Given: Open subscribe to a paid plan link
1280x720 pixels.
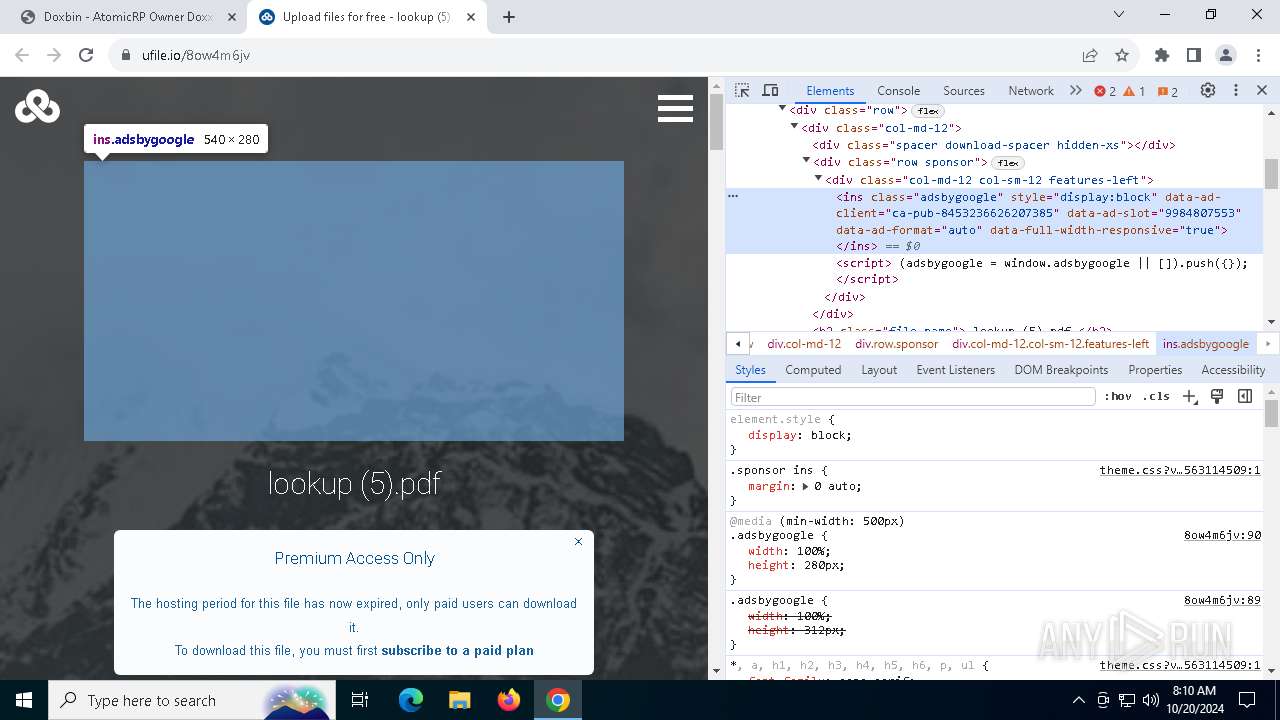Looking at the screenshot, I should point(457,650).
